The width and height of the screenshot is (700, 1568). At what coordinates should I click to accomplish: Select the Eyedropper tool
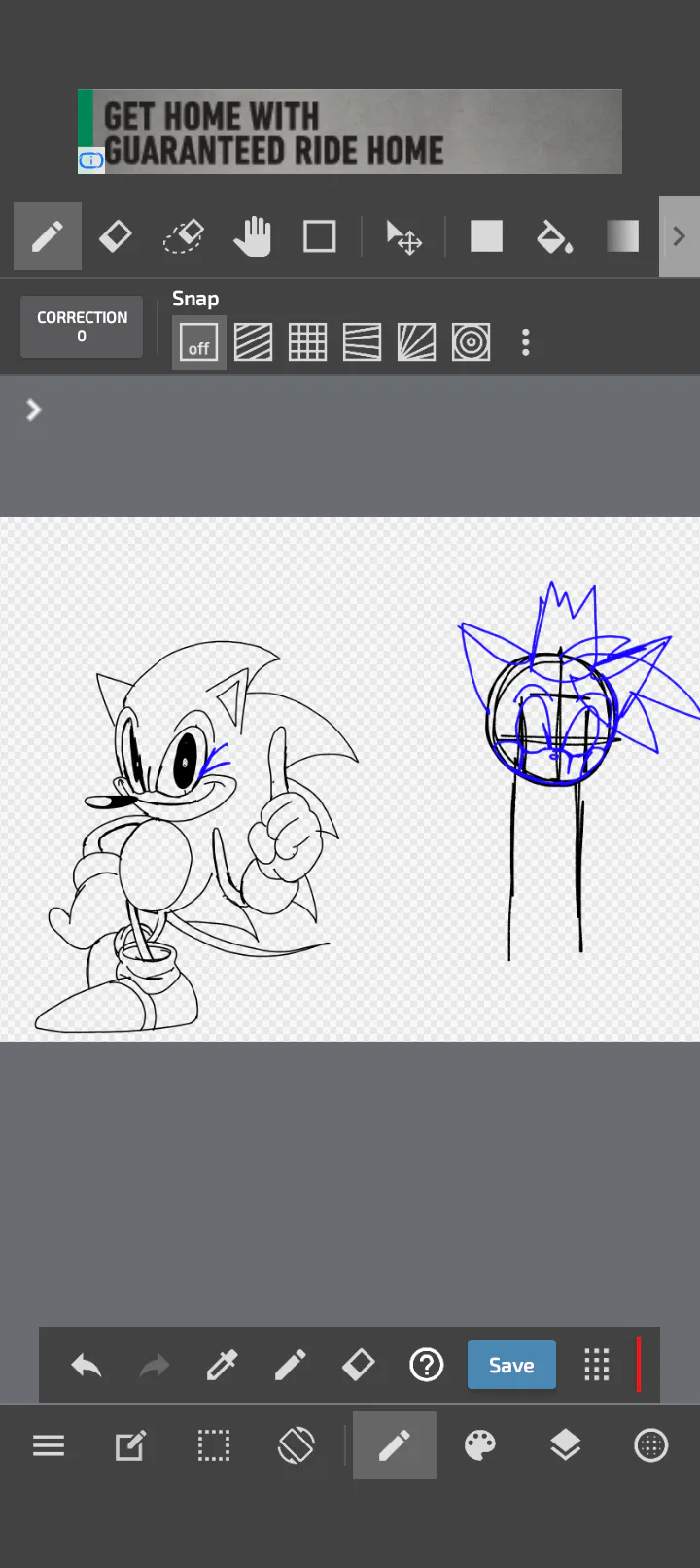click(x=223, y=1366)
